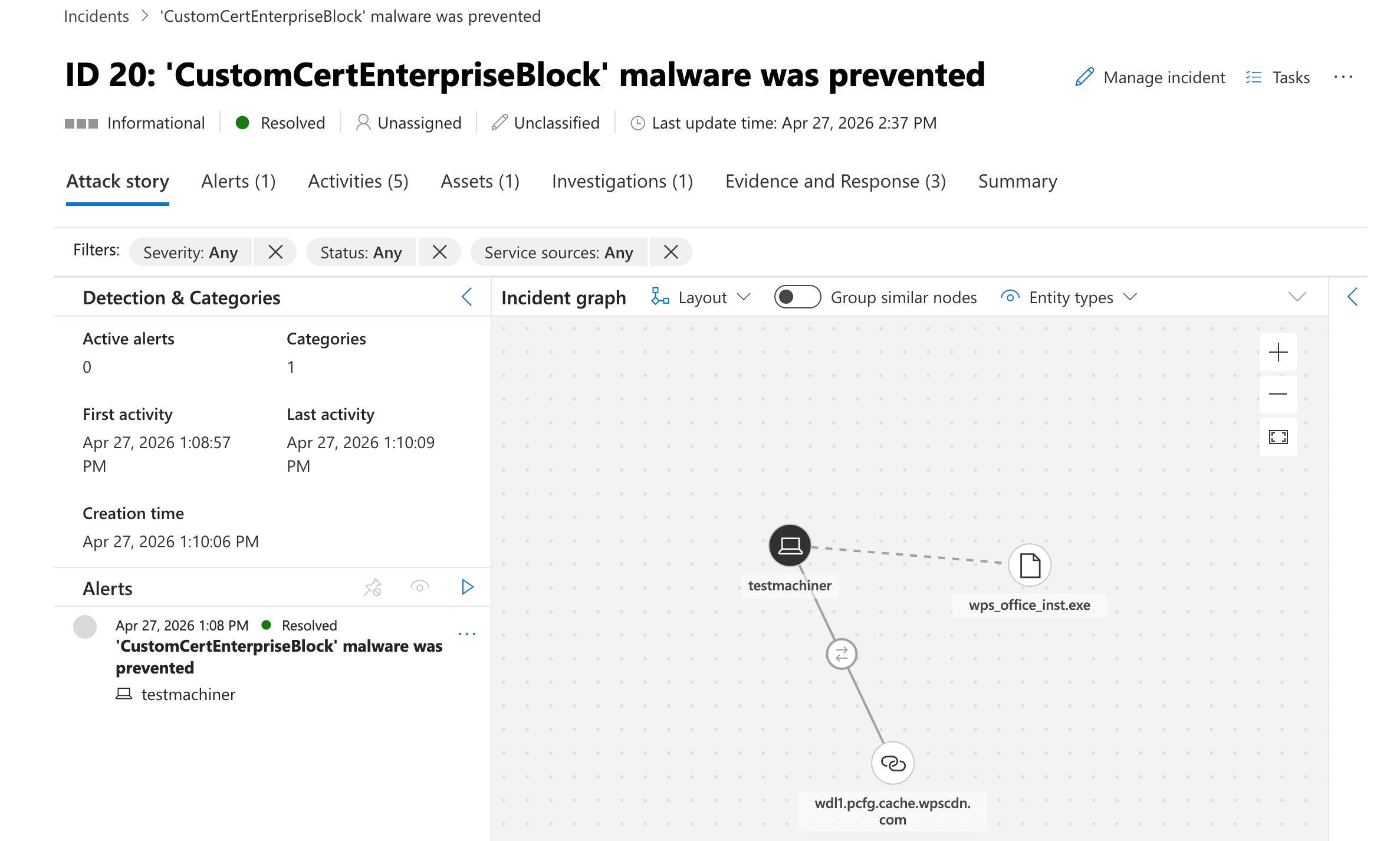Zoom out the incident graph
The image size is (1400, 841).
(x=1278, y=395)
